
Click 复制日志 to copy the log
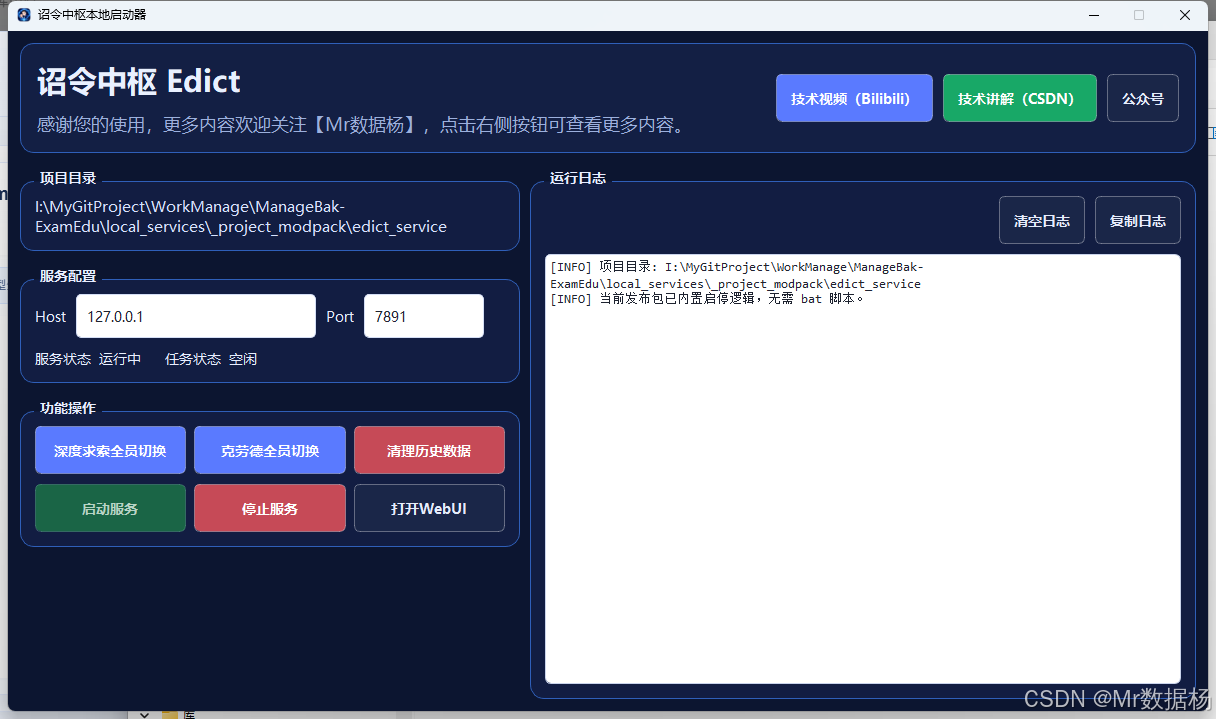(1137, 220)
